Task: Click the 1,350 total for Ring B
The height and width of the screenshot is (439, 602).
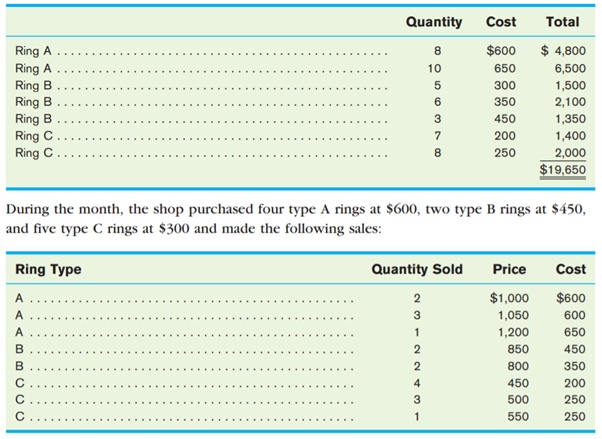Action: (x=569, y=119)
